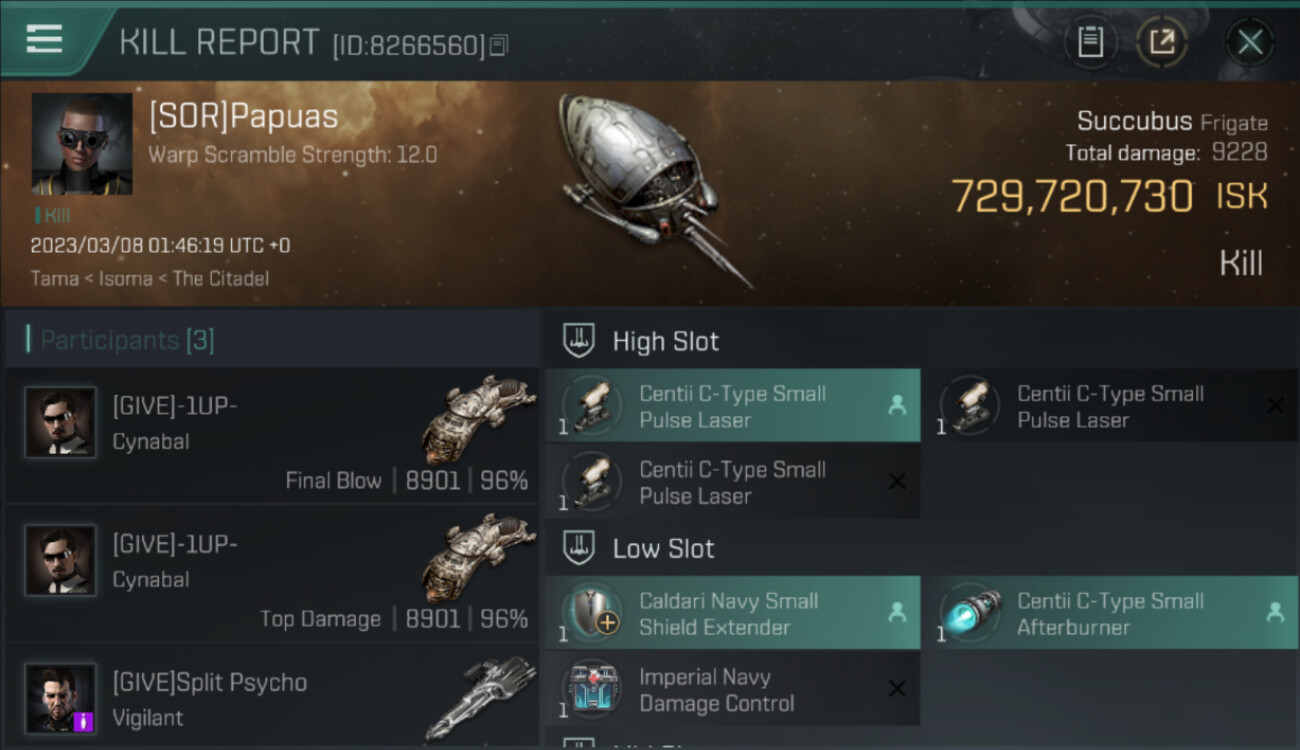Screen dimensions: 1300x750
Task: Copy the kill report ID next to the title
Action: coord(499,45)
